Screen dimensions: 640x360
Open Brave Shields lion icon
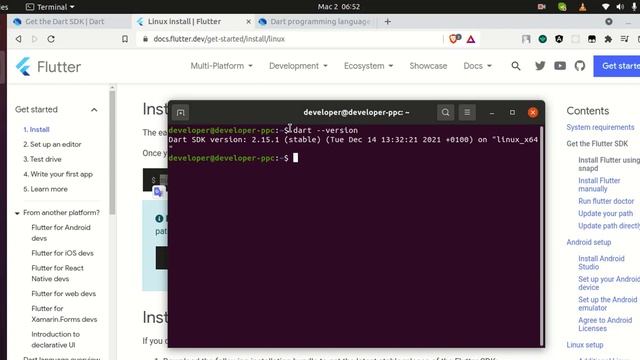click(x=454, y=39)
